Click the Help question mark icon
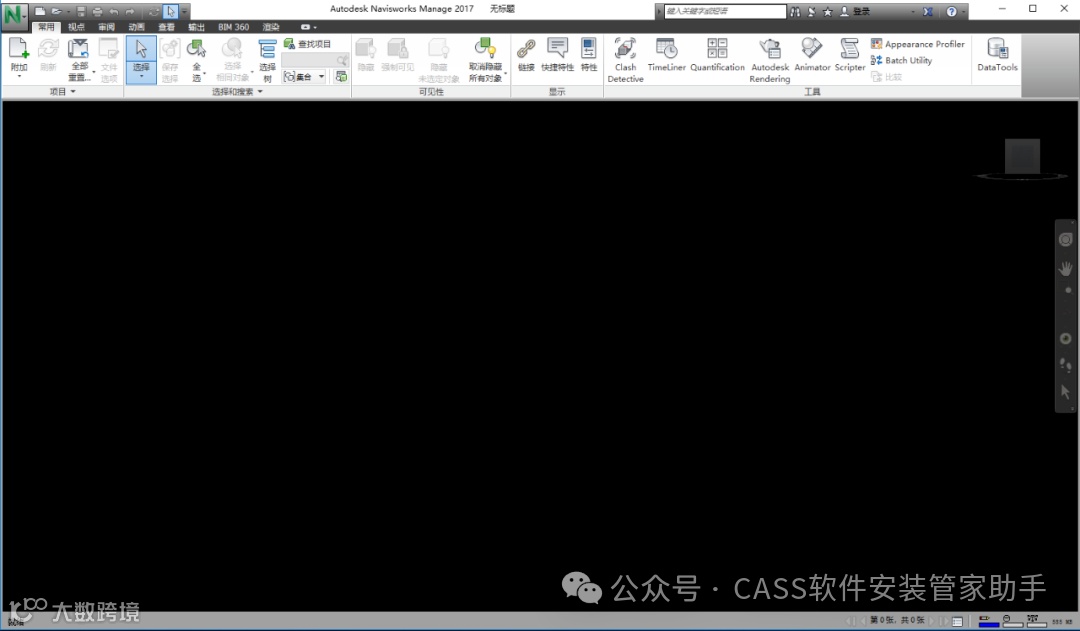This screenshot has width=1080, height=631. (x=951, y=12)
